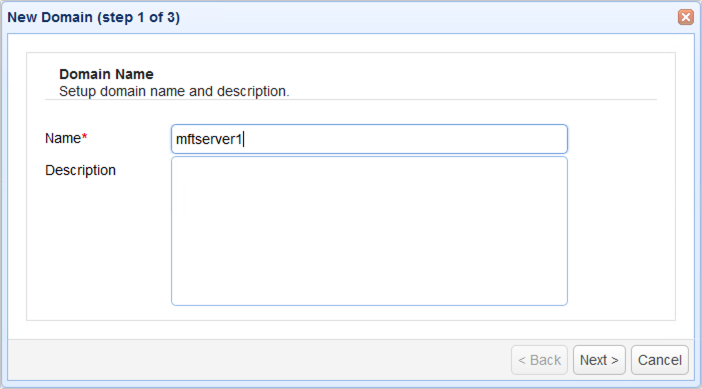Click the word 'Setup' in the subtitle

[77, 91]
